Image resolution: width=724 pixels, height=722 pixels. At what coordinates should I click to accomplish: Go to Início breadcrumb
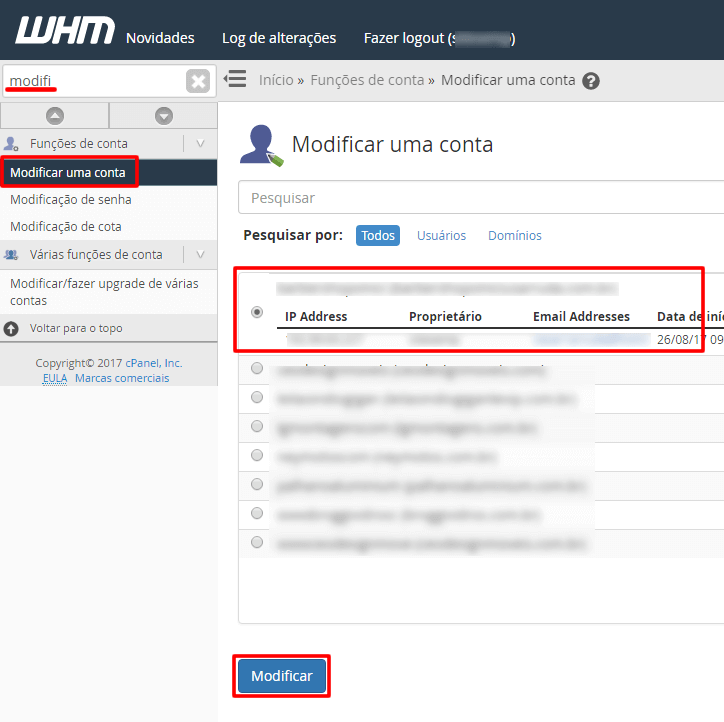click(276, 80)
